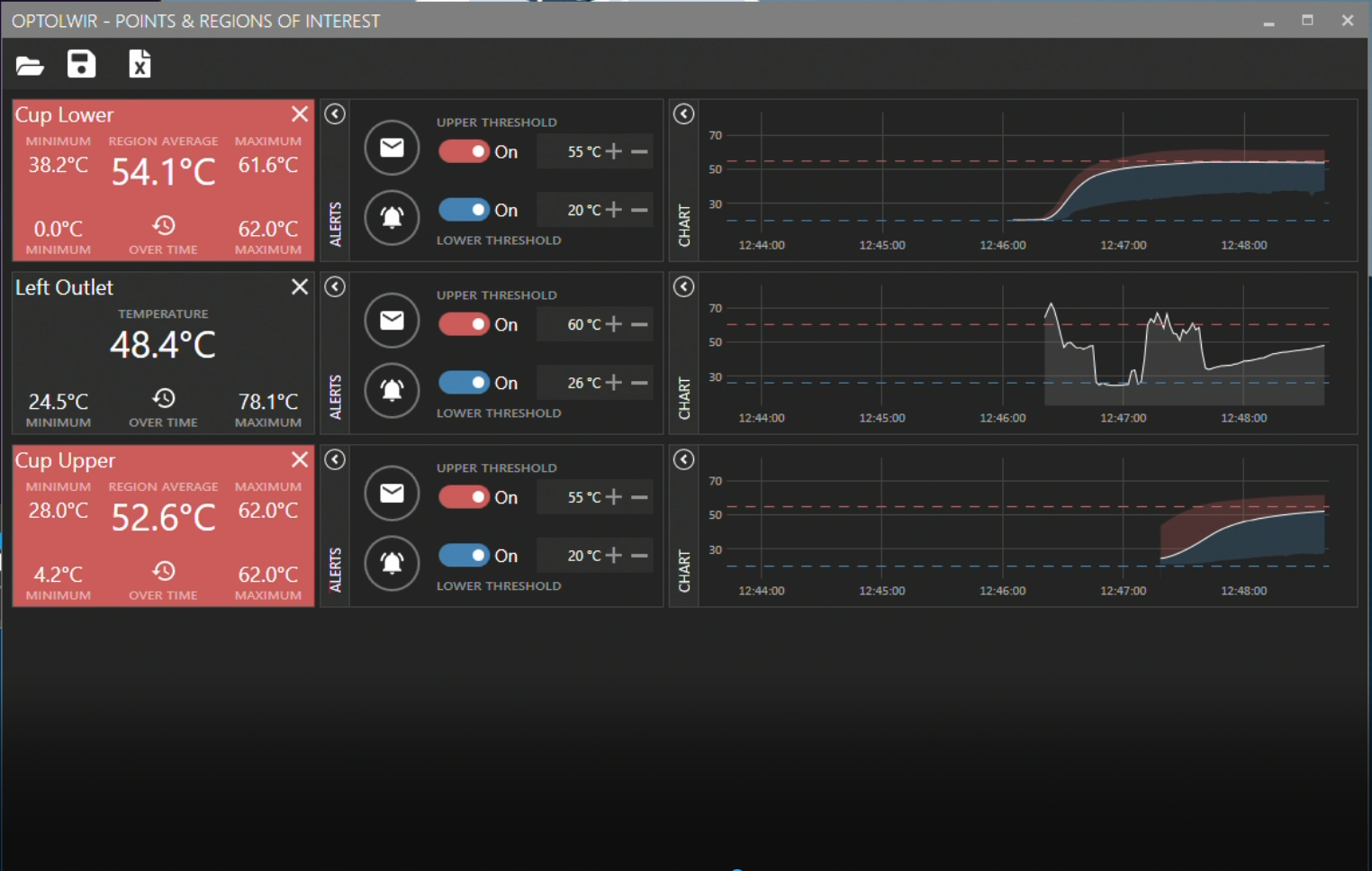Remove the Cup Upper region
Image resolution: width=1372 pixels, height=871 pixels.
[x=300, y=460]
